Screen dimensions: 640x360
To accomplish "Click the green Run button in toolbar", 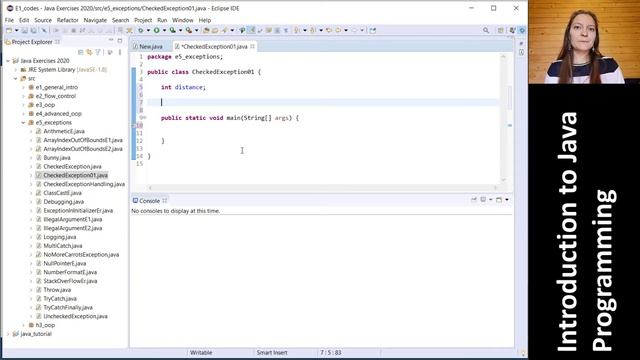I will [x=156, y=30].
